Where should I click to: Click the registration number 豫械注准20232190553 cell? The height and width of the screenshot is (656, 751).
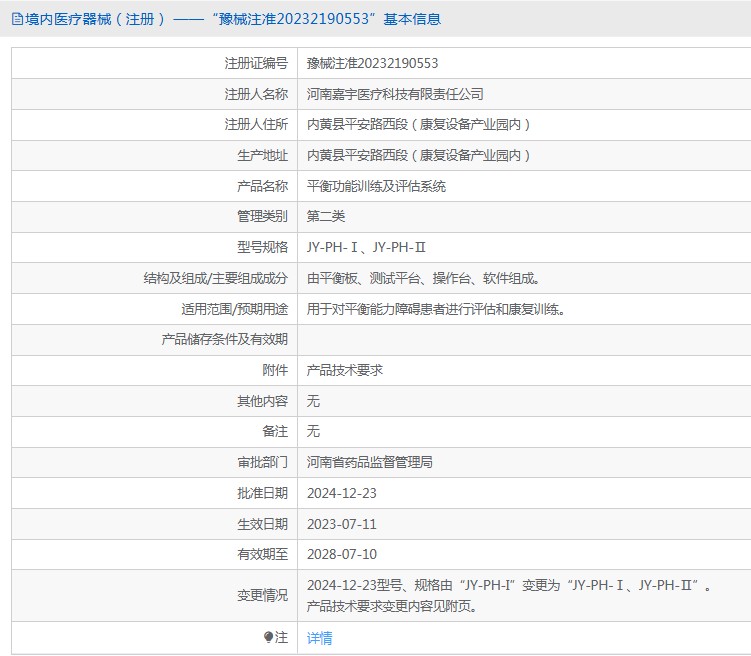372,63
